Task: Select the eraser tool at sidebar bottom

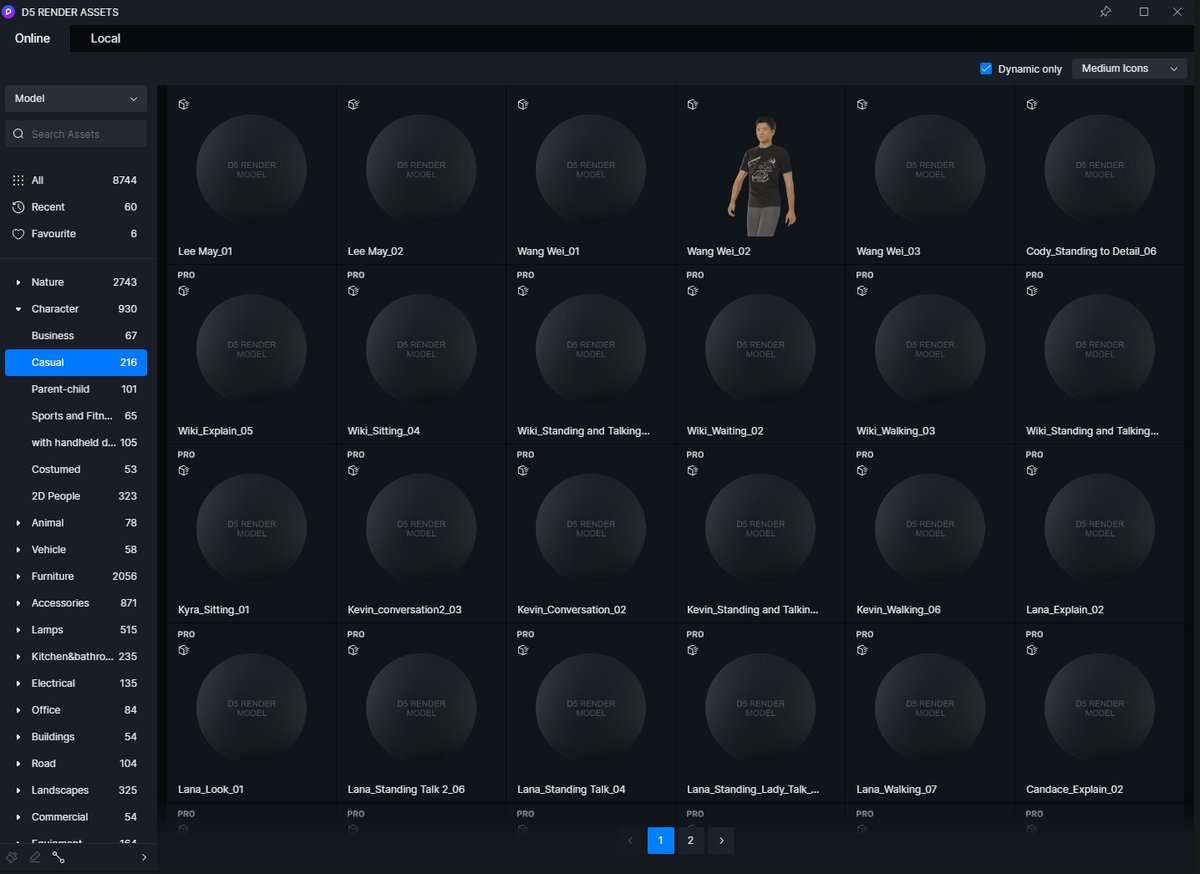Action: tap(35, 857)
